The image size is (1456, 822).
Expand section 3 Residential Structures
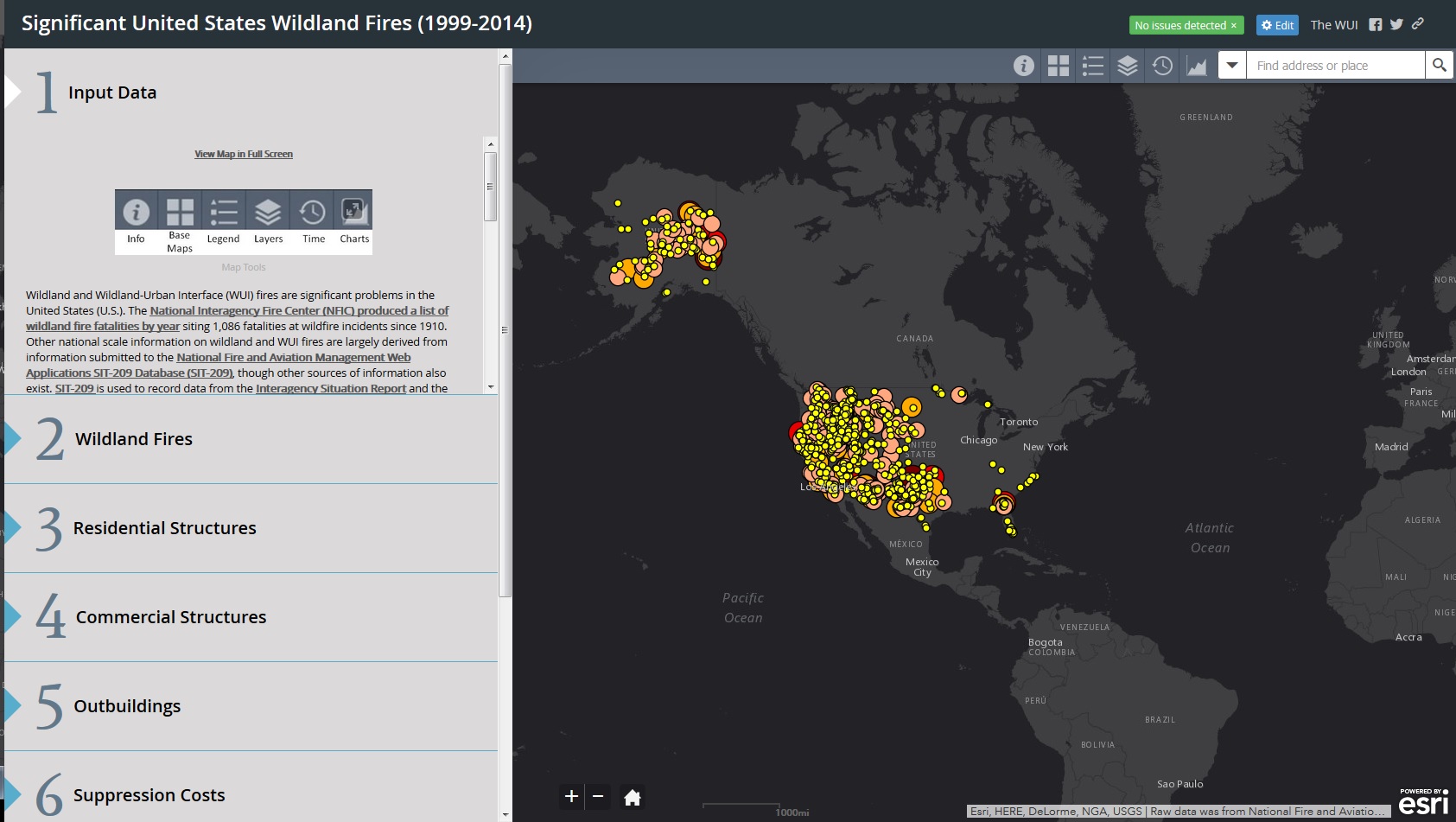251,528
